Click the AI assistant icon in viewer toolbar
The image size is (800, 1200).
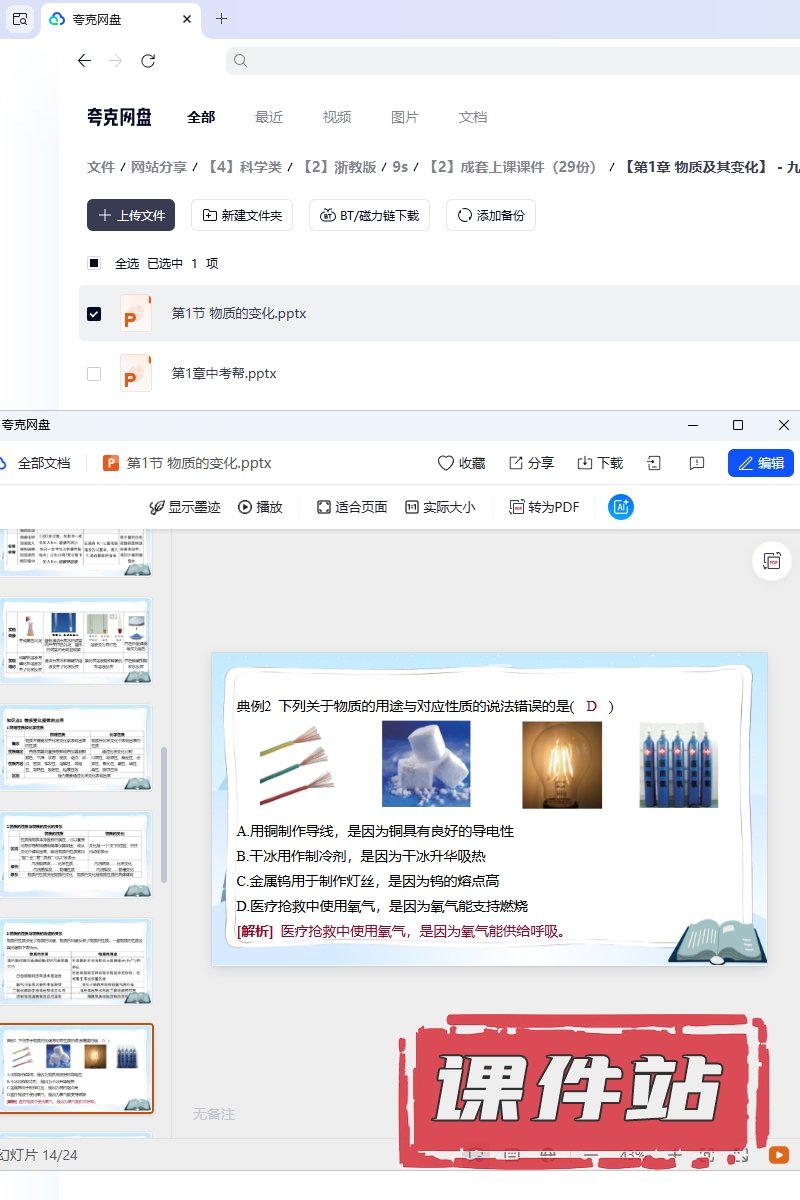620,507
